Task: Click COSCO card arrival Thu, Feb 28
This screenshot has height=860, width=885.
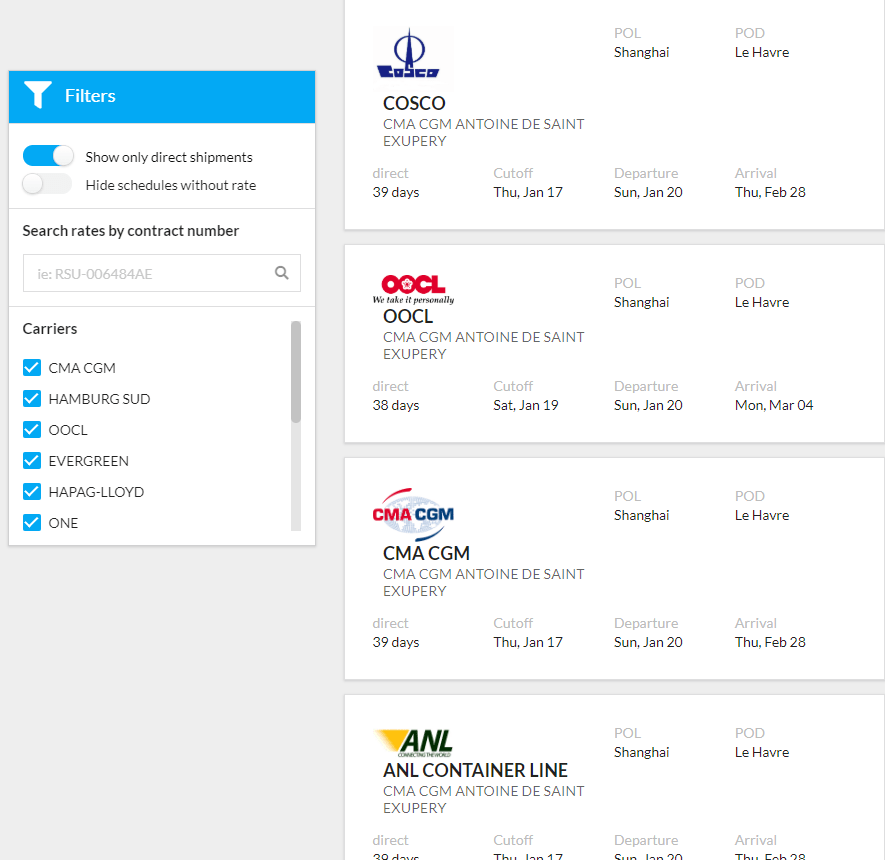Action: [x=770, y=192]
